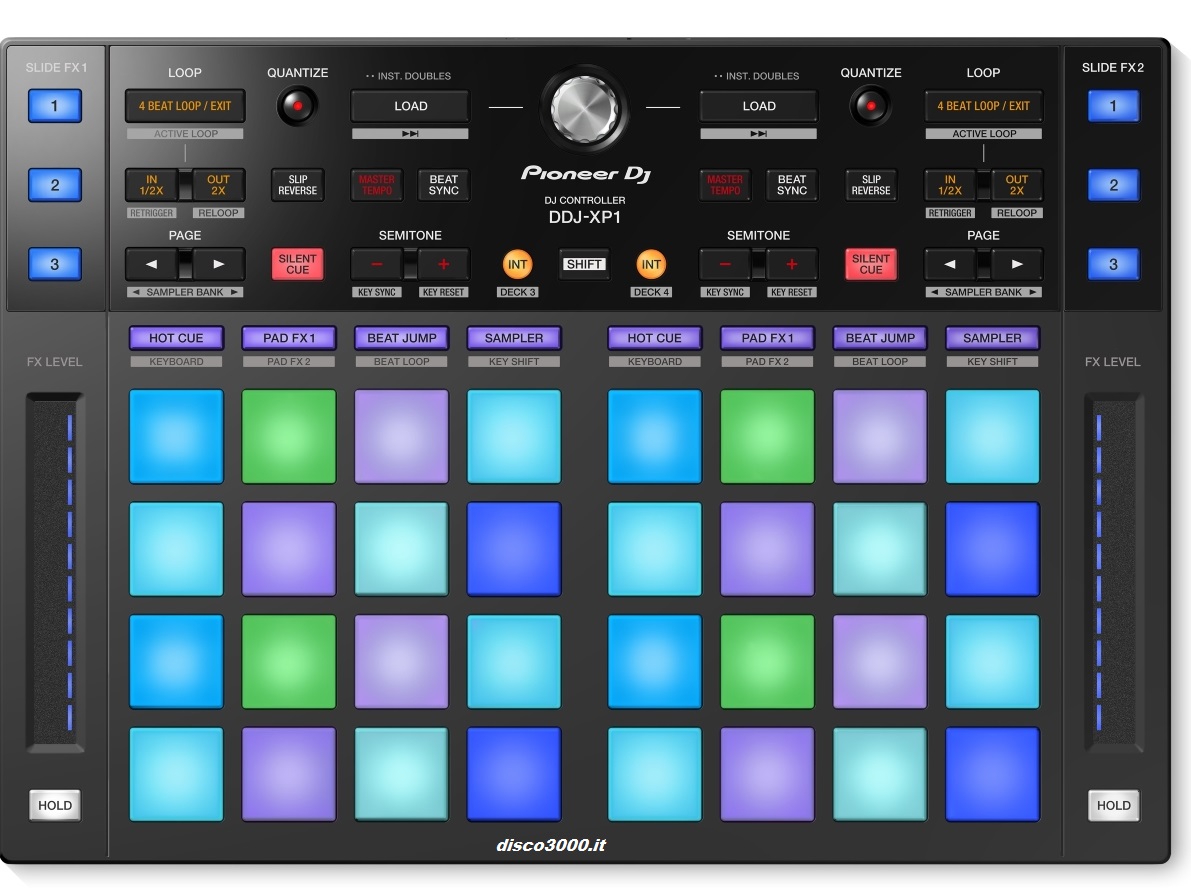Set loop out with left deck OUT 2X
1191x895 pixels.
pyautogui.click(x=219, y=185)
